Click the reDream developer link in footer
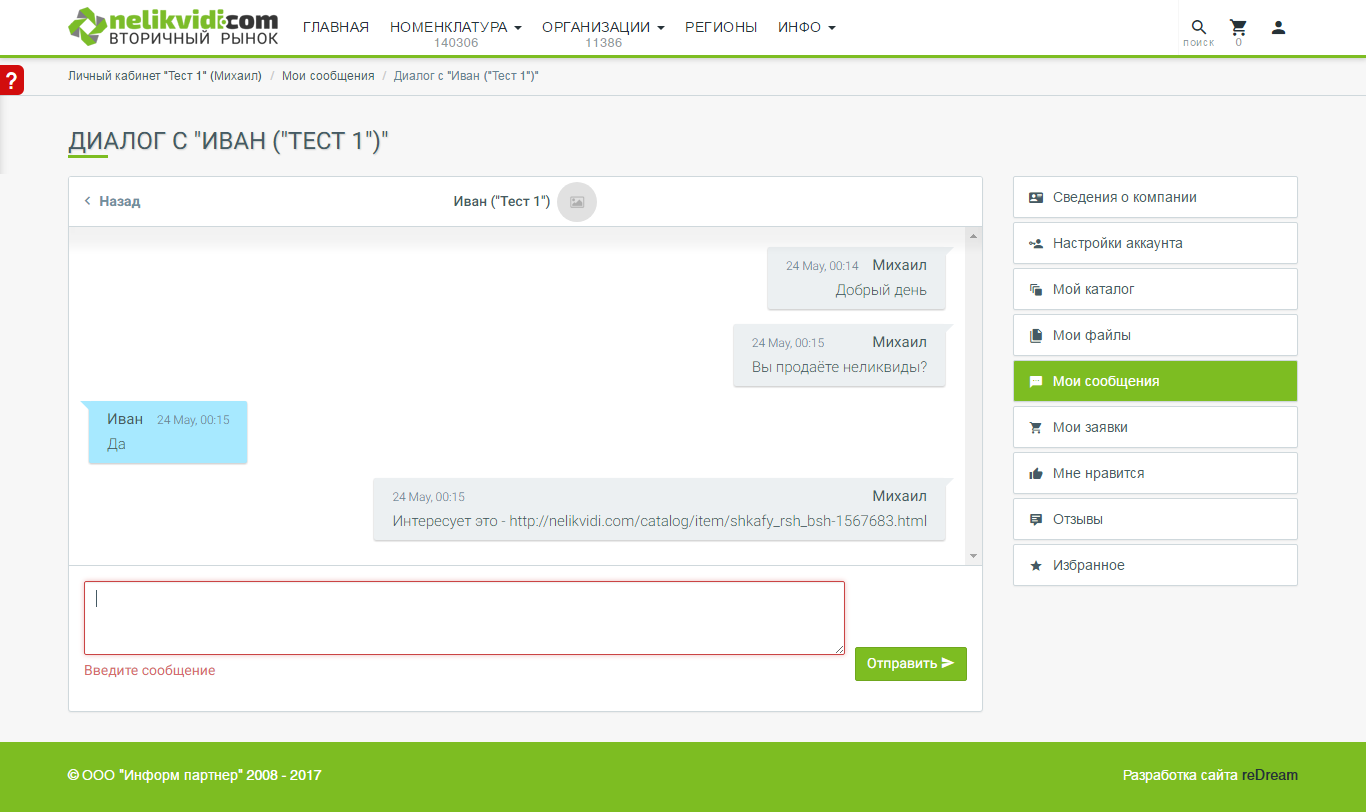Image resolution: width=1366 pixels, height=812 pixels. (1270, 775)
